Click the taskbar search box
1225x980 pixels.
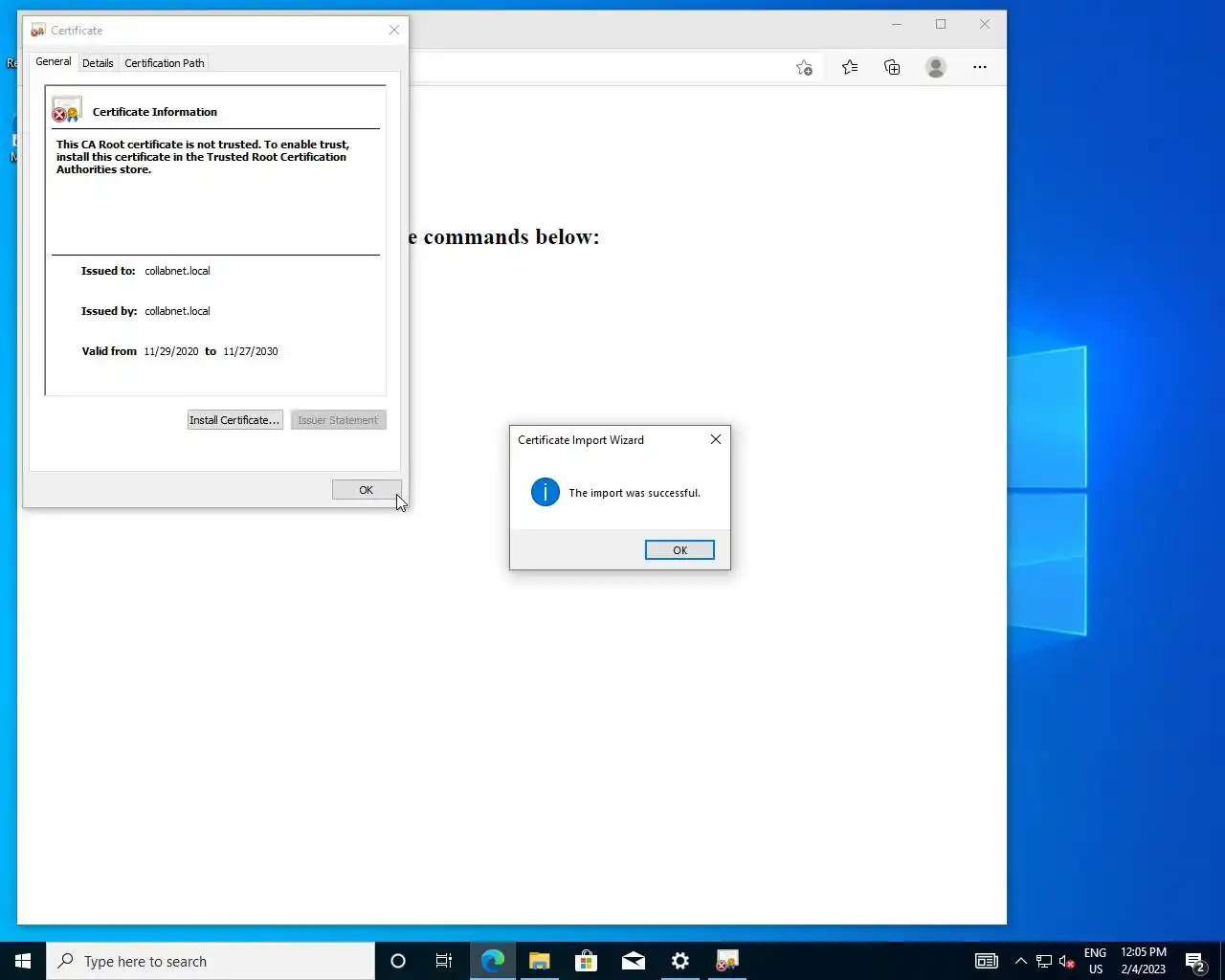[211, 961]
